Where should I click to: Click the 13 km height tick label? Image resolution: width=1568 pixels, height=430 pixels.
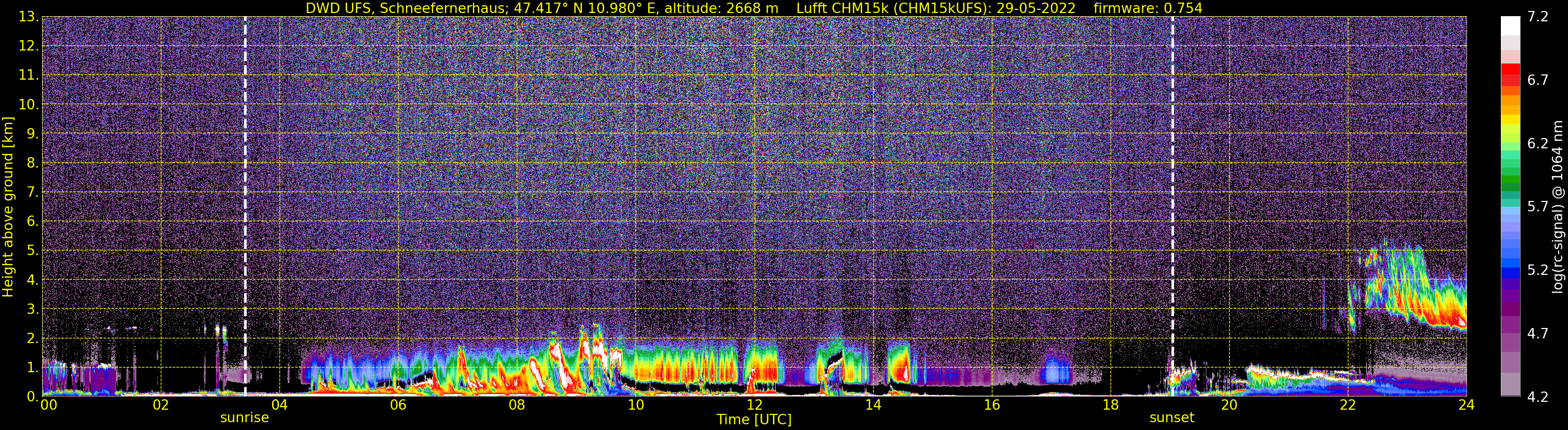[28, 17]
